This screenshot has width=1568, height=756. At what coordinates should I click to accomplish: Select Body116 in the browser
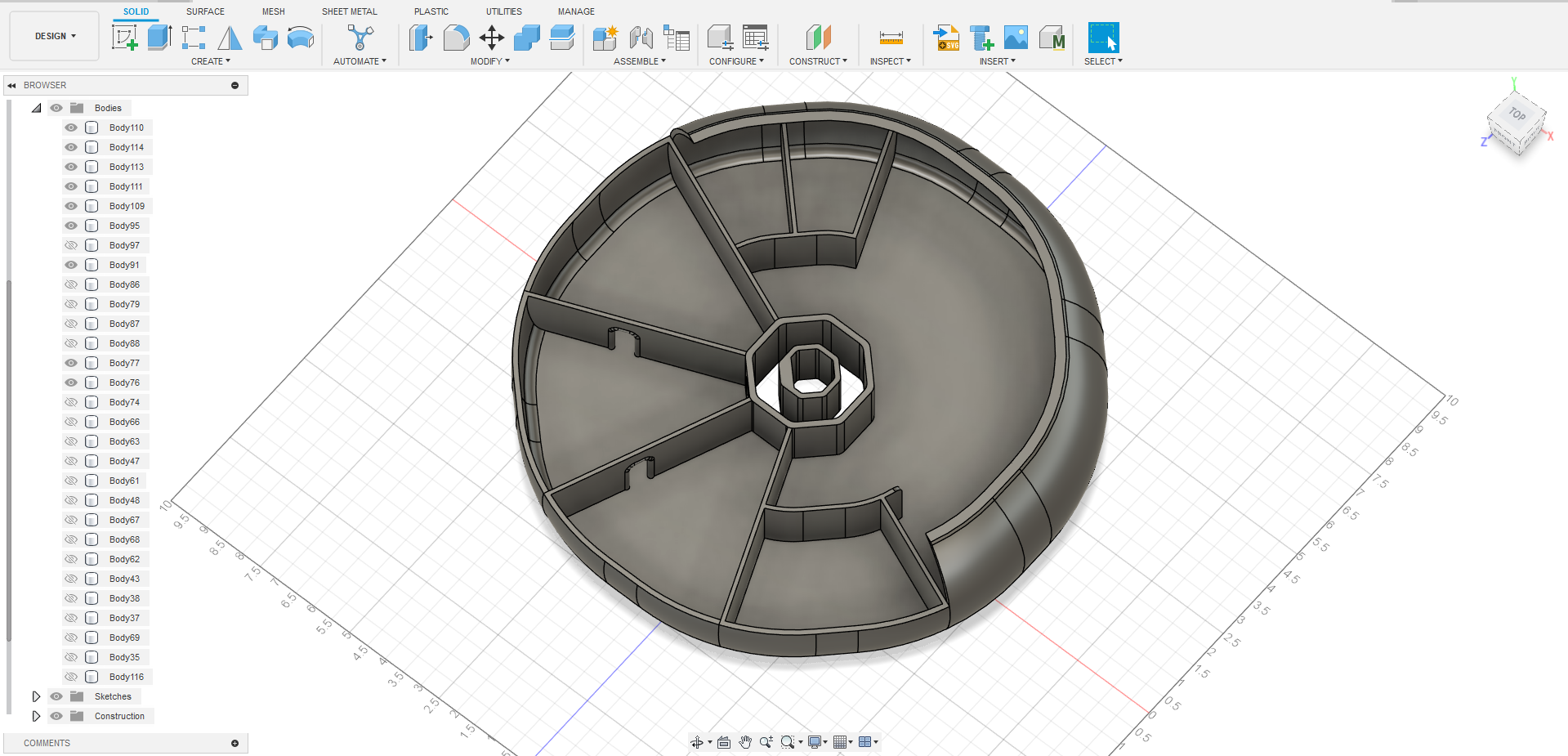click(x=127, y=677)
